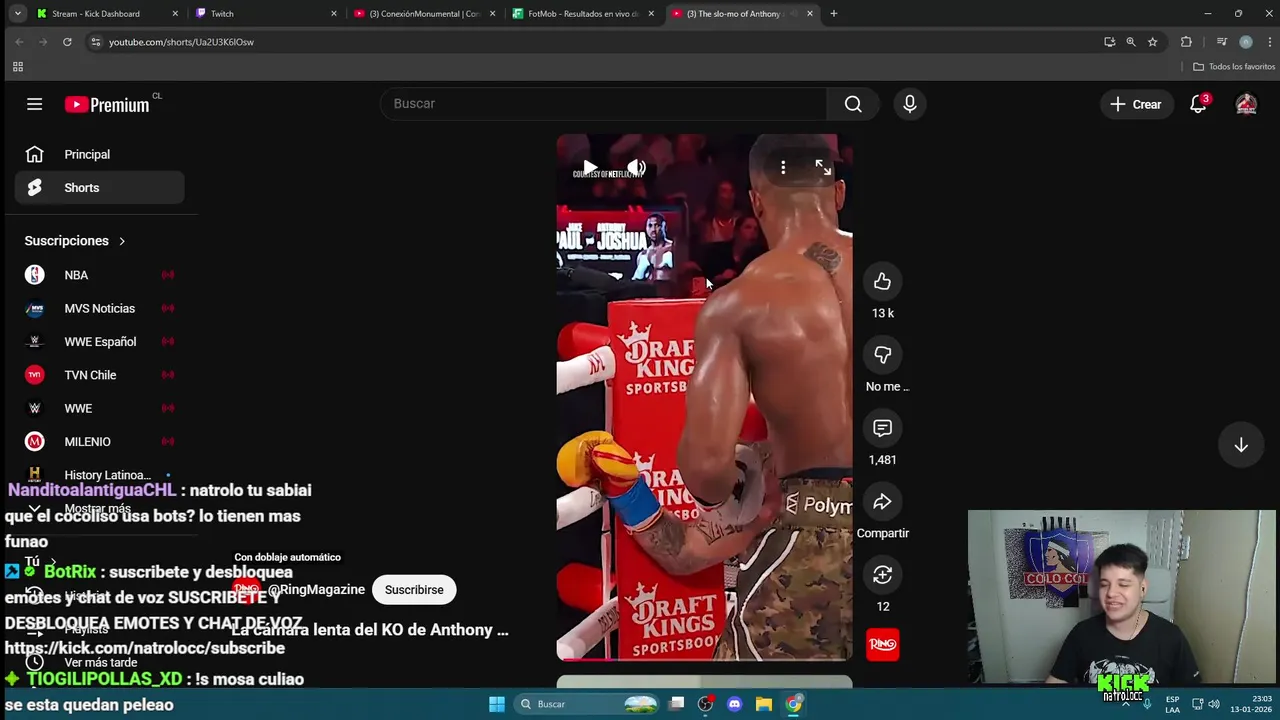Bookmark this page with the star

[x=1152, y=42]
